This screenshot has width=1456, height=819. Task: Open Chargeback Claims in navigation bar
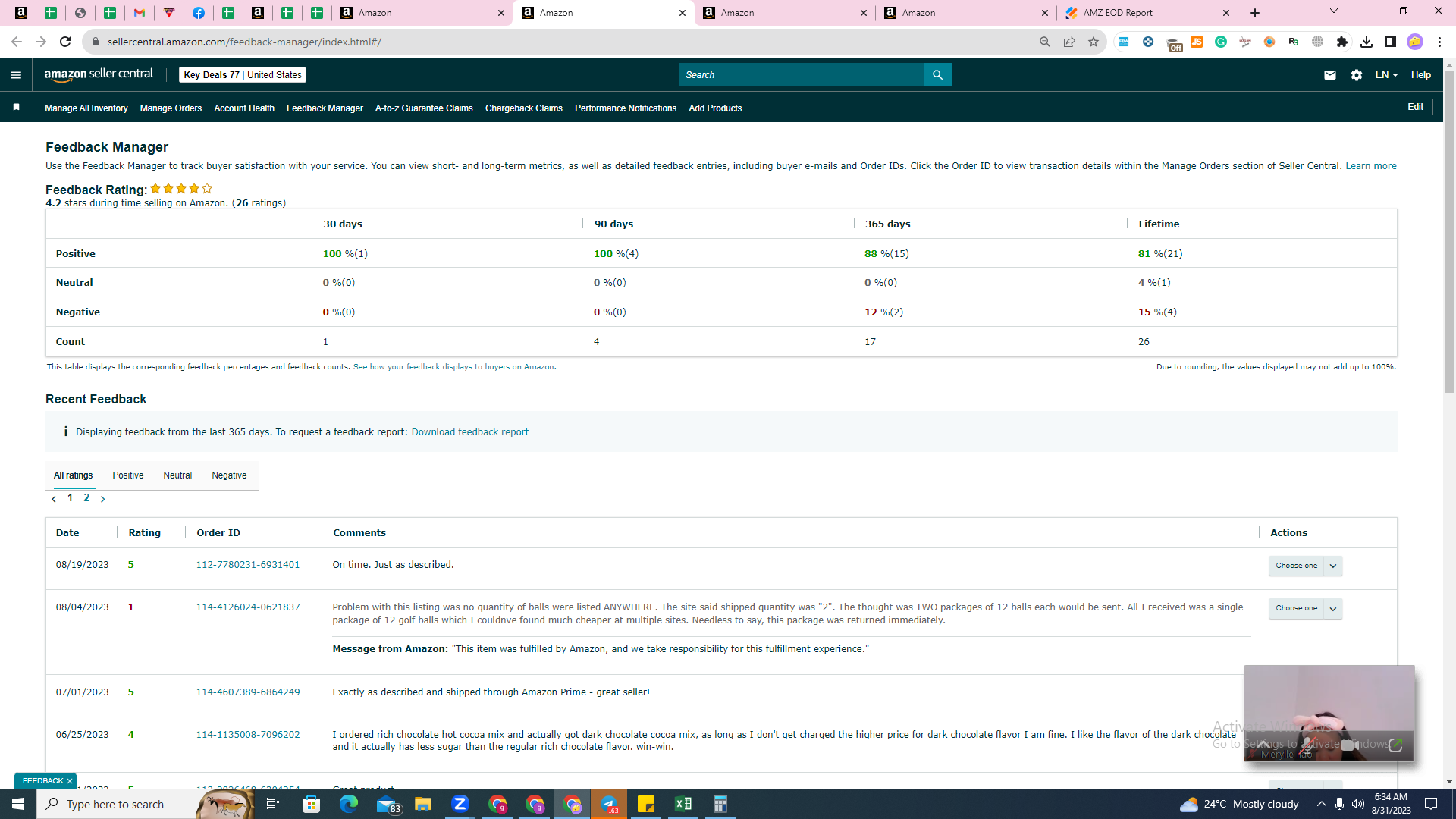tap(524, 108)
